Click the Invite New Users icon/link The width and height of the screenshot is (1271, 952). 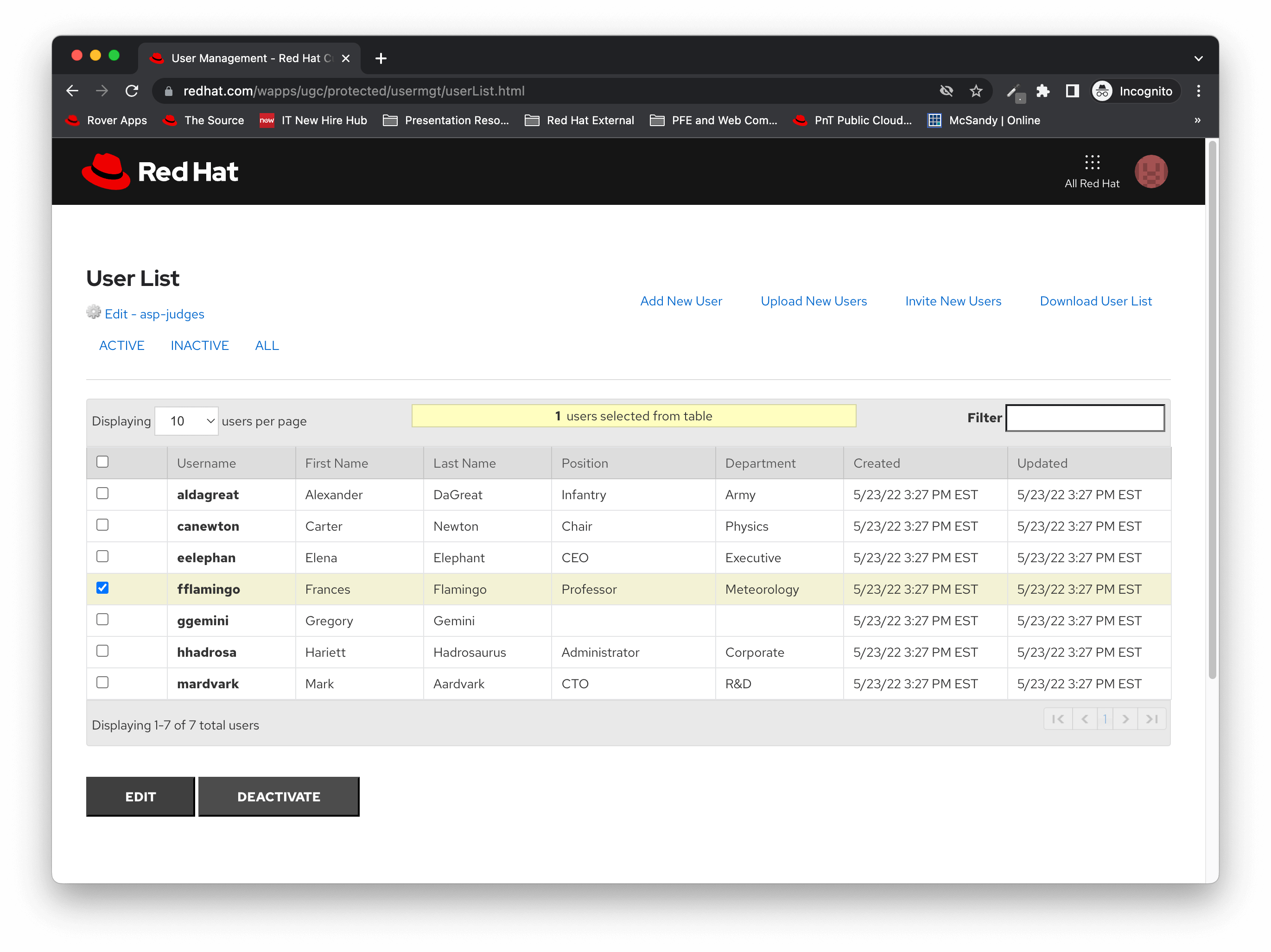click(x=952, y=301)
